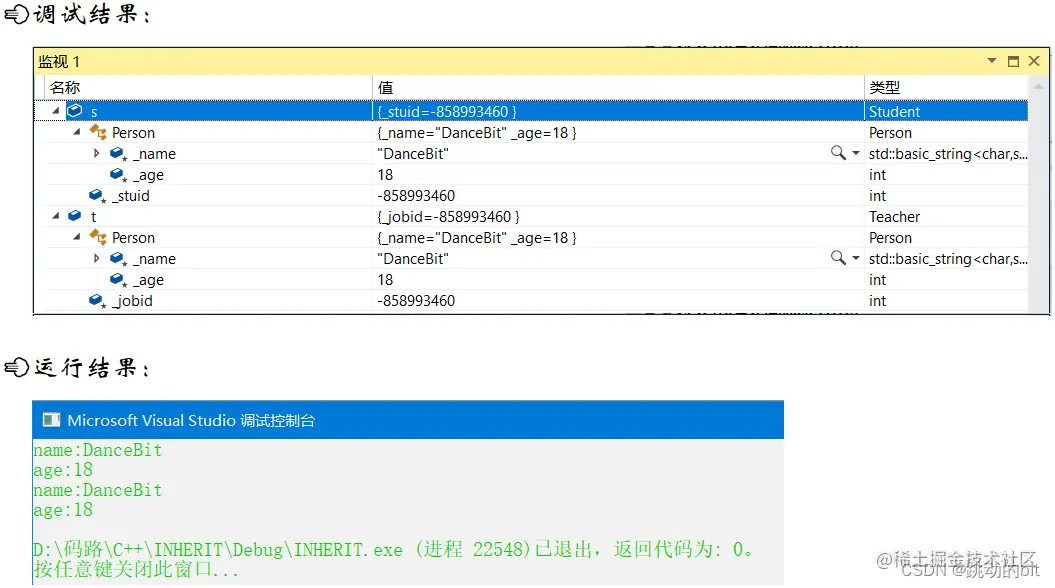The image size is (1055, 588).
Task: Open text visualizer magnifier for t's _name
Action: (x=838, y=258)
